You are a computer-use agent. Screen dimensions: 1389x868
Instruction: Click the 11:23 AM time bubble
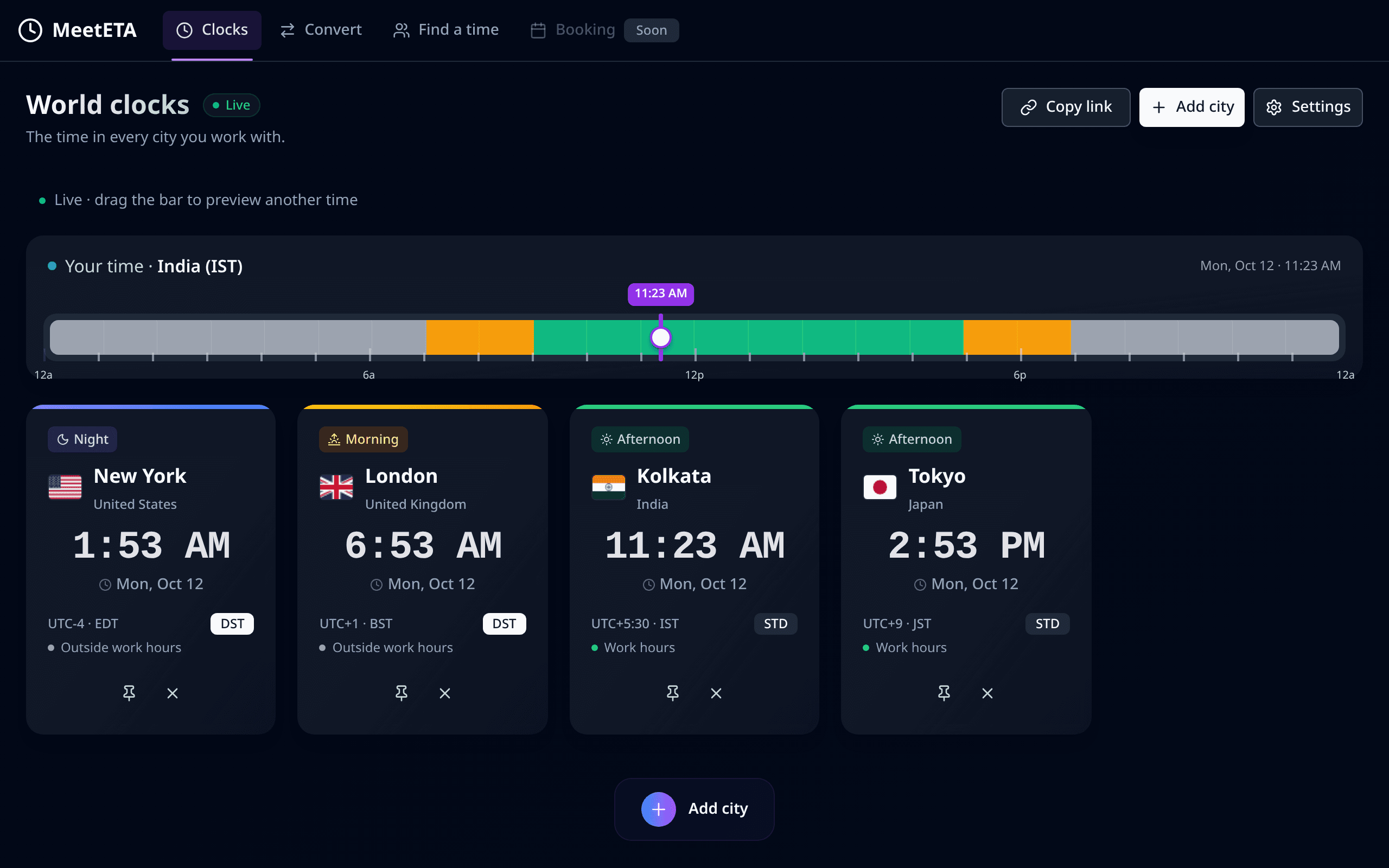(x=661, y=294)
